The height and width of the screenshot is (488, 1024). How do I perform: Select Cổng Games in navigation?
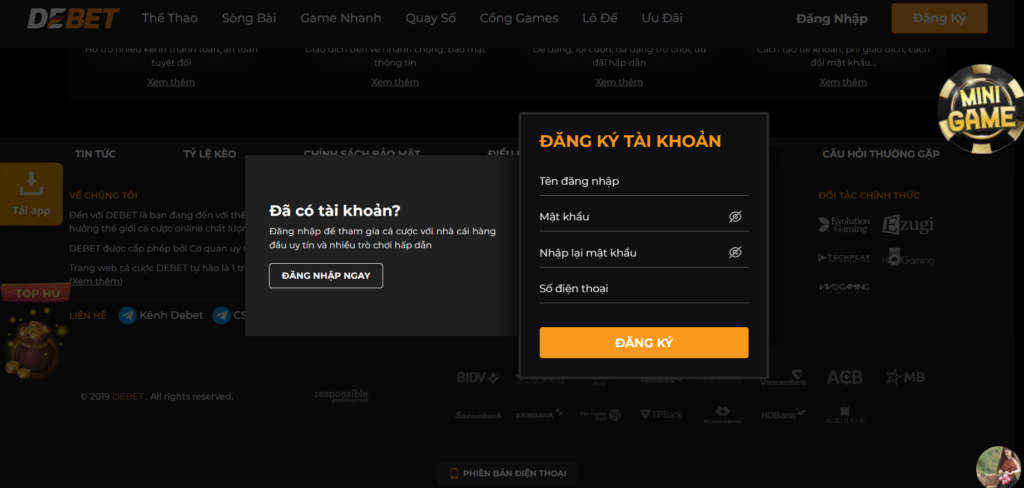(x=519, y=18)
